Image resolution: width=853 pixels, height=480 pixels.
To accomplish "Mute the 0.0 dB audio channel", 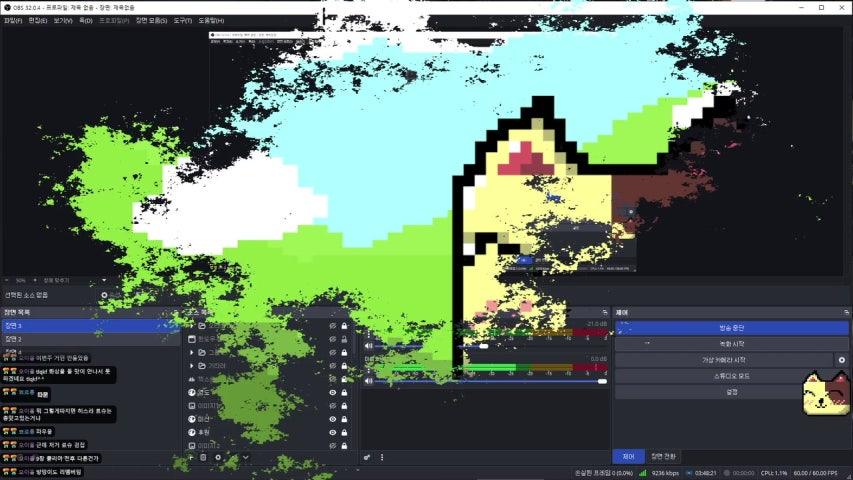I will click(369, 381).
